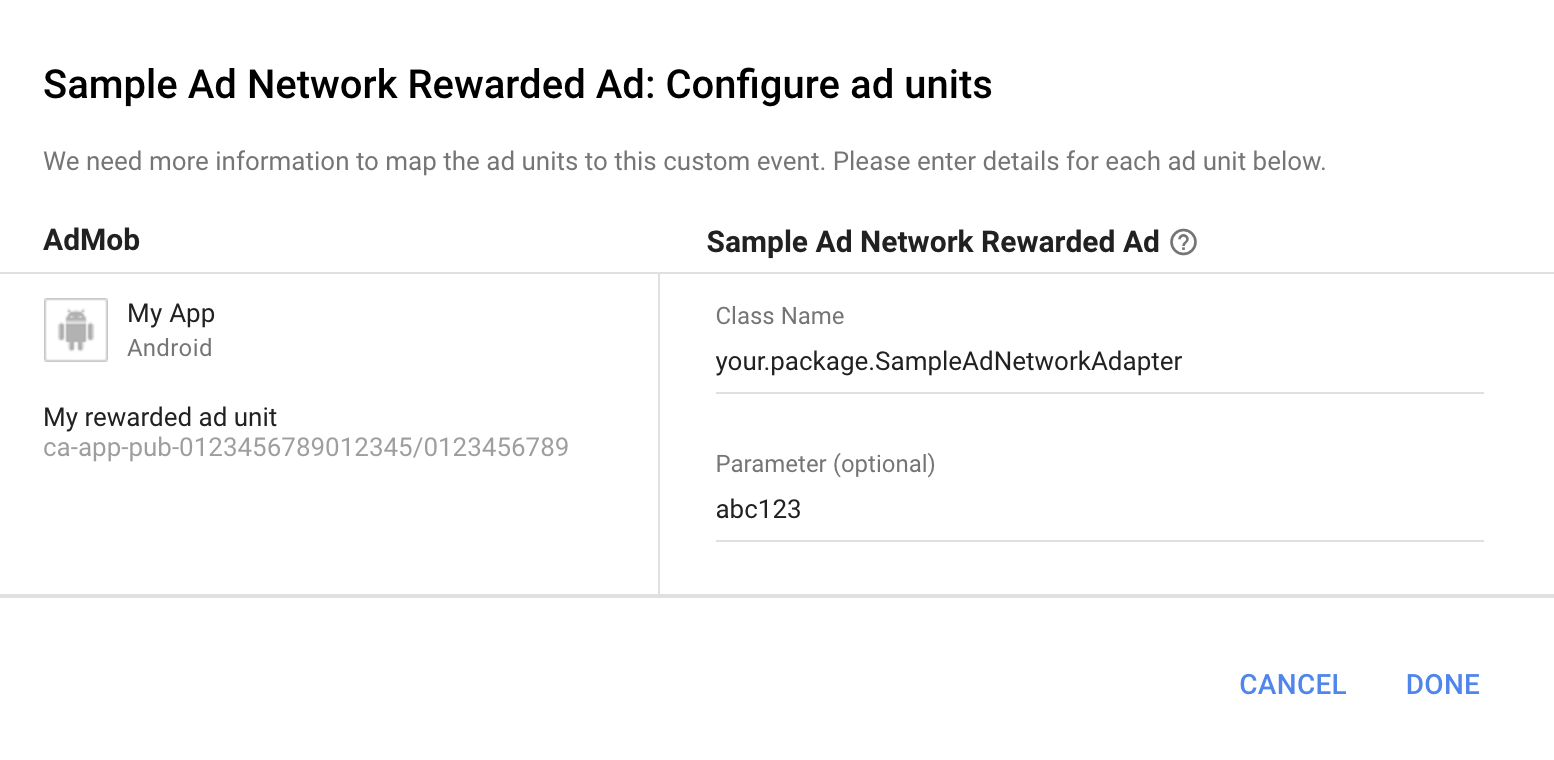Screen dimensions: 1554x760
Task: Place cursor in your.package.SampleAdNetworkAdapter text
Action: tap(949, 361)
